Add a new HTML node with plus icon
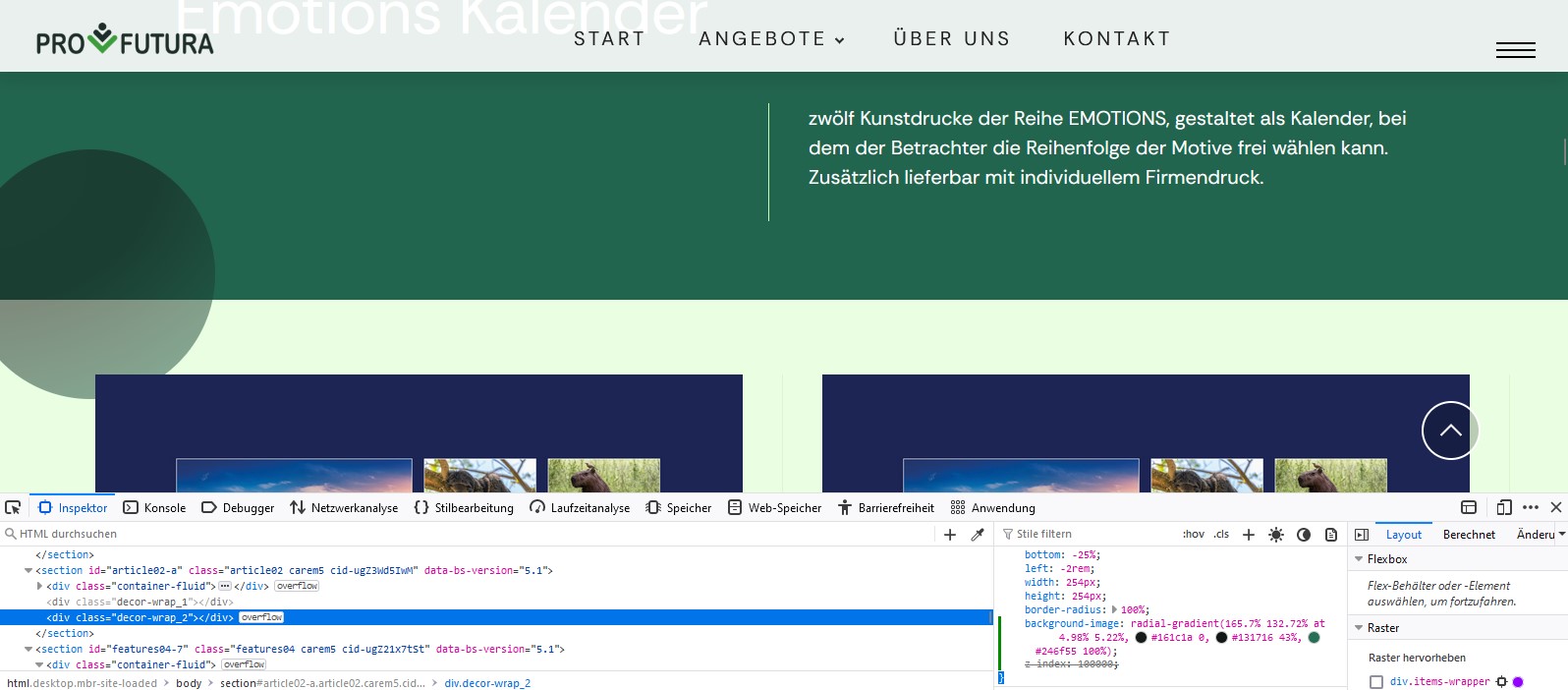Viewport: 1568px width, 690px height. (949, 535)
